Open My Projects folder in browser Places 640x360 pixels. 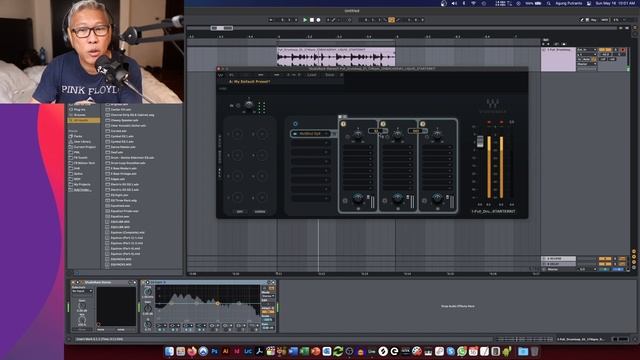[82, 184]
